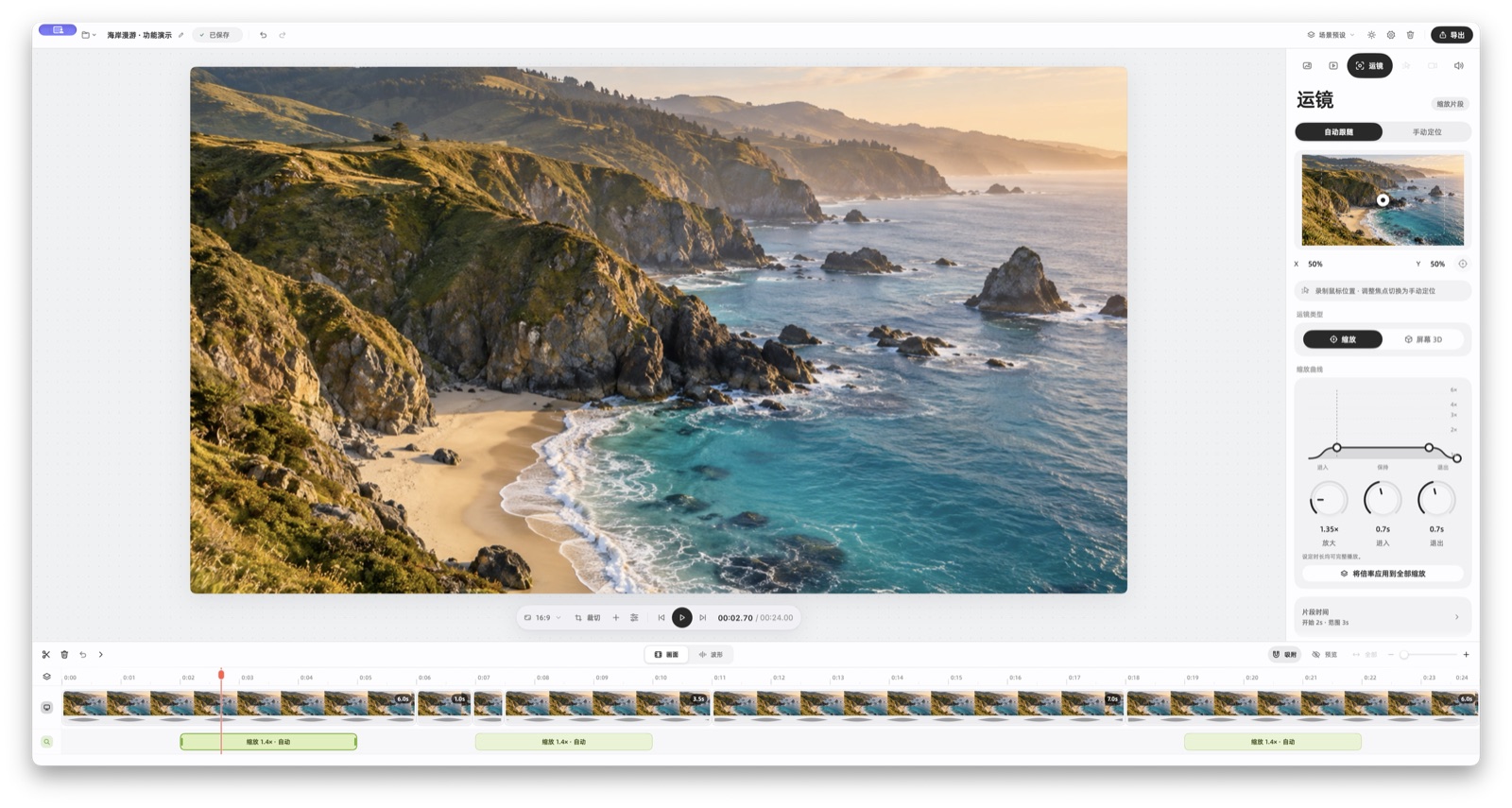Expand timeline tools with chevron arrow

[x=101, y=654]
